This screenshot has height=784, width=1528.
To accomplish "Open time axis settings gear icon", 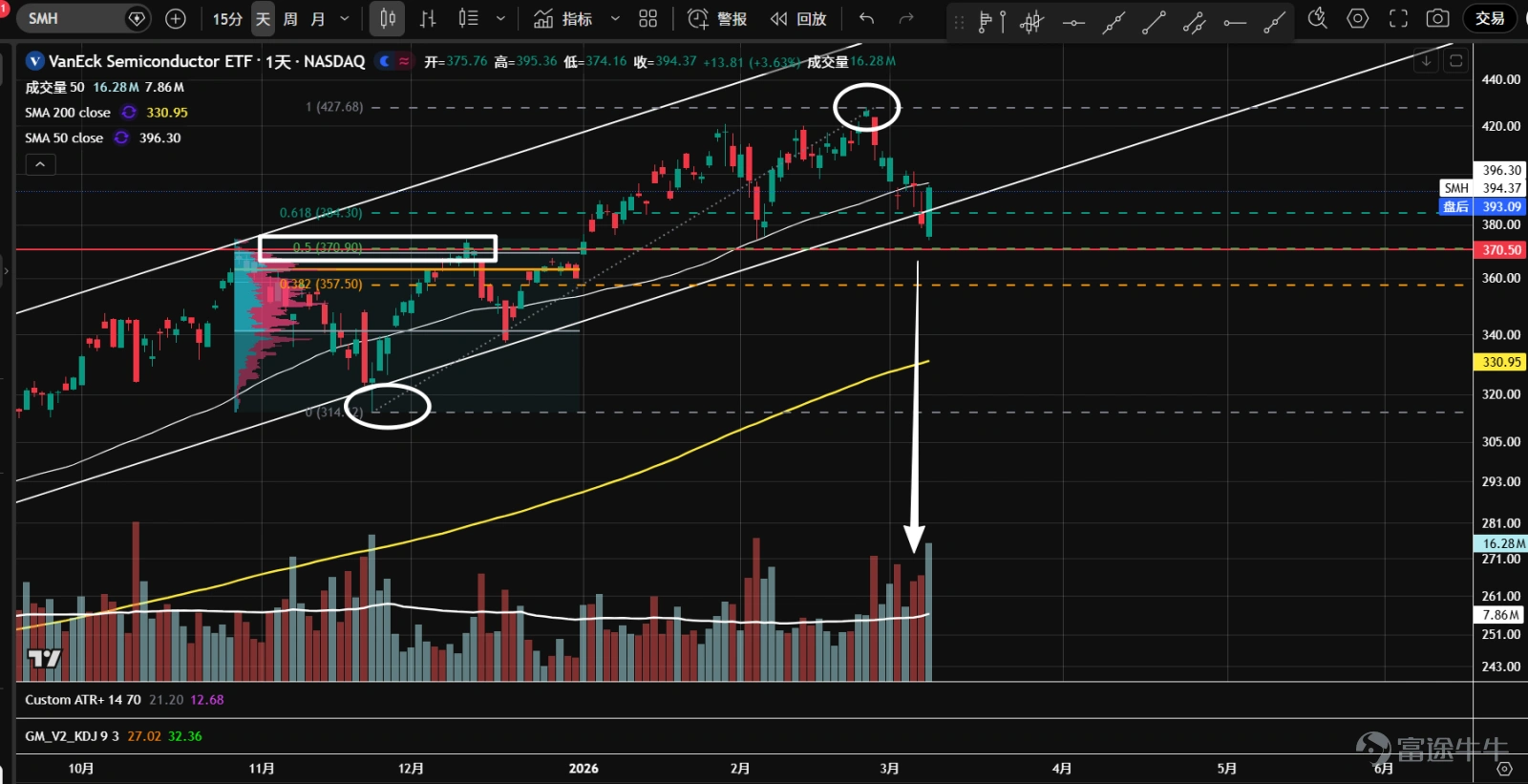I will pyautogui.click(x=1504, y=769).
